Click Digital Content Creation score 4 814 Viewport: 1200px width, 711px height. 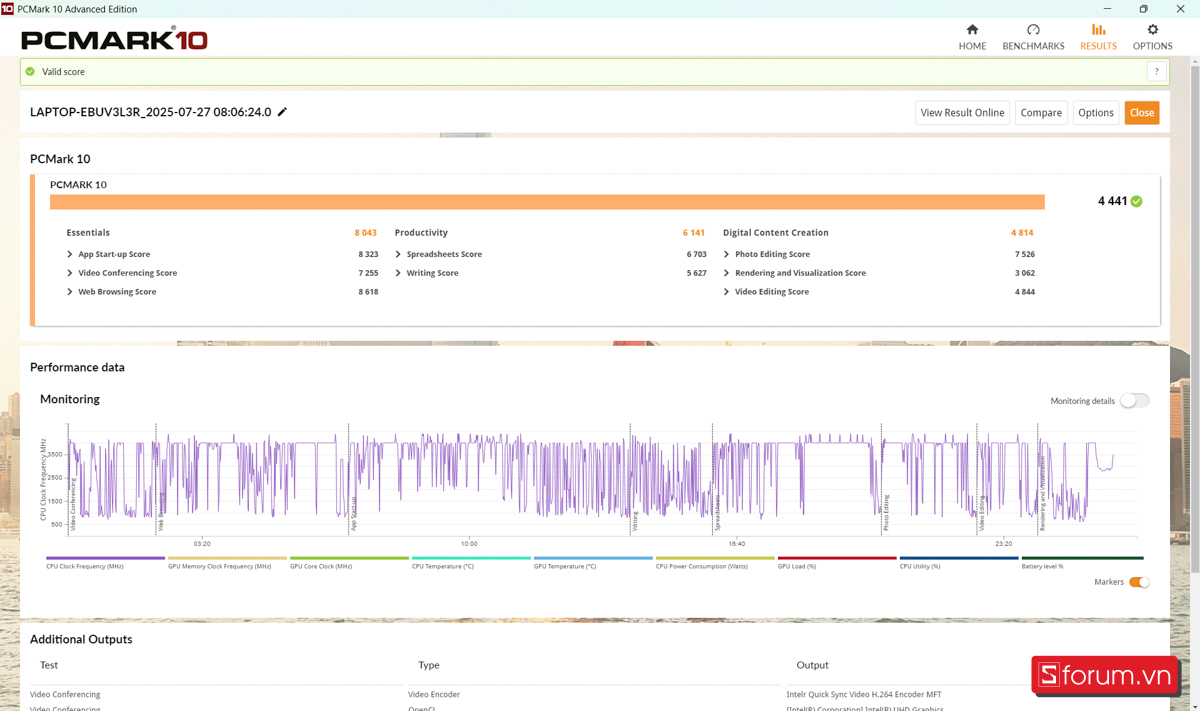(1022, 233)
